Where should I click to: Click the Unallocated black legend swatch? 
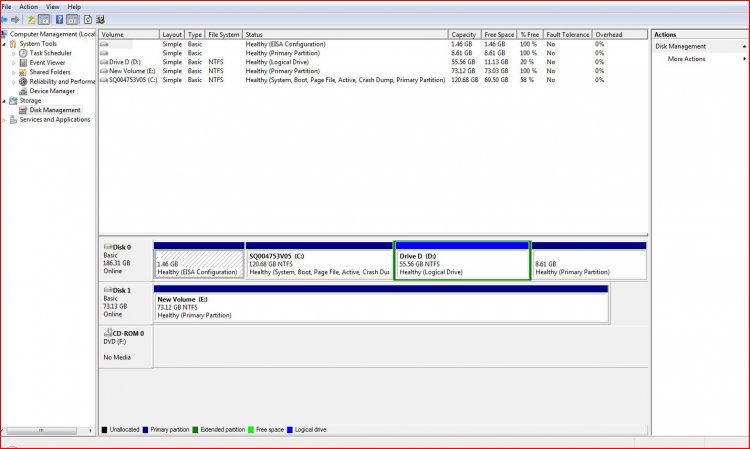point(104,429)
